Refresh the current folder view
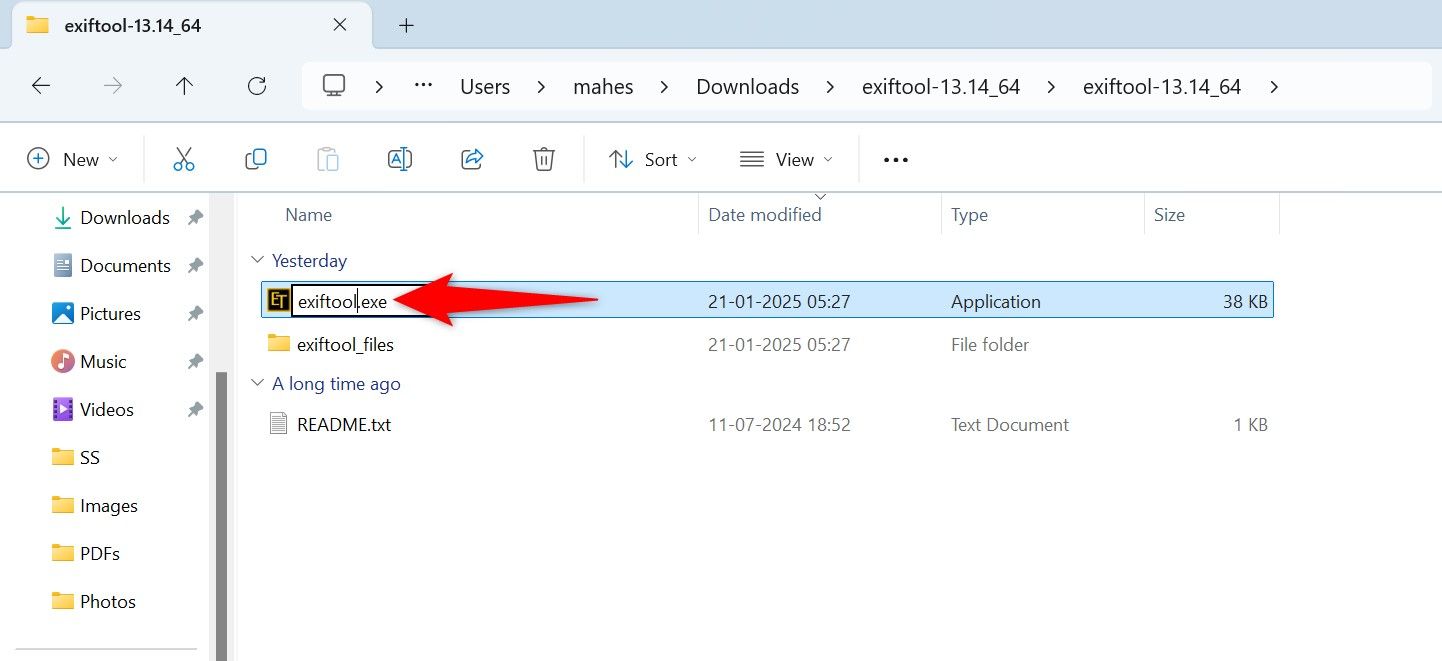Viewport: 1442px width, 661px height. [x=257, y=86]
